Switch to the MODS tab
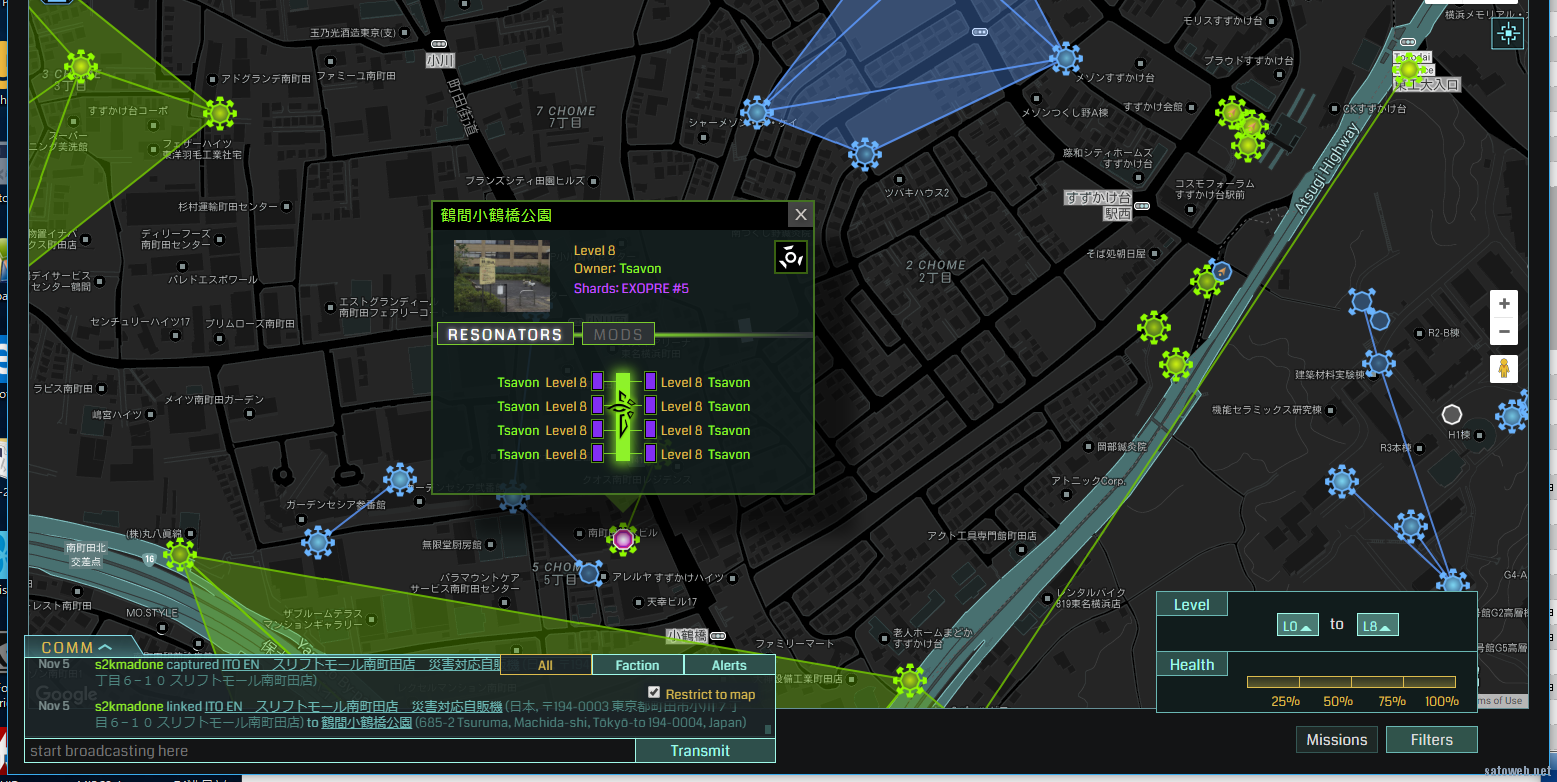Viewport: 1557px width, 782px height. [618, 335]
